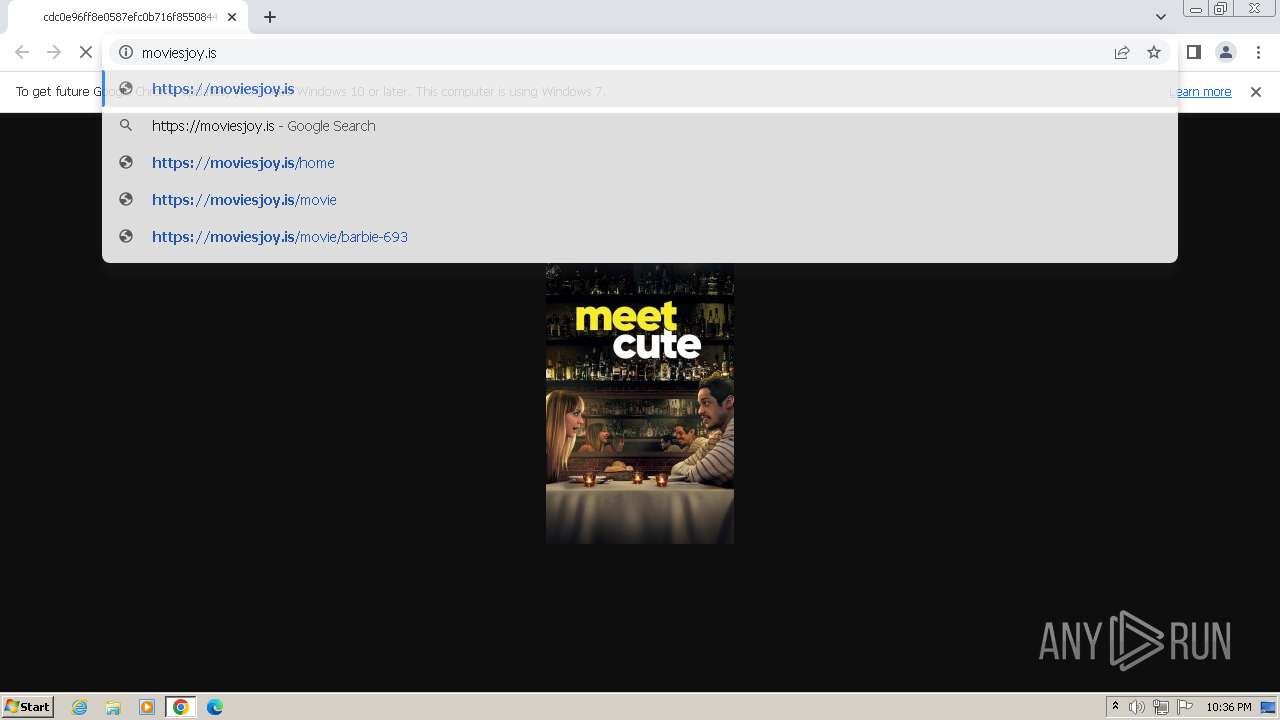This screenshot has width=1280, height=720.
Task: Select the https://moviesjoy.is suggestion
Action: tap(640, 89)
